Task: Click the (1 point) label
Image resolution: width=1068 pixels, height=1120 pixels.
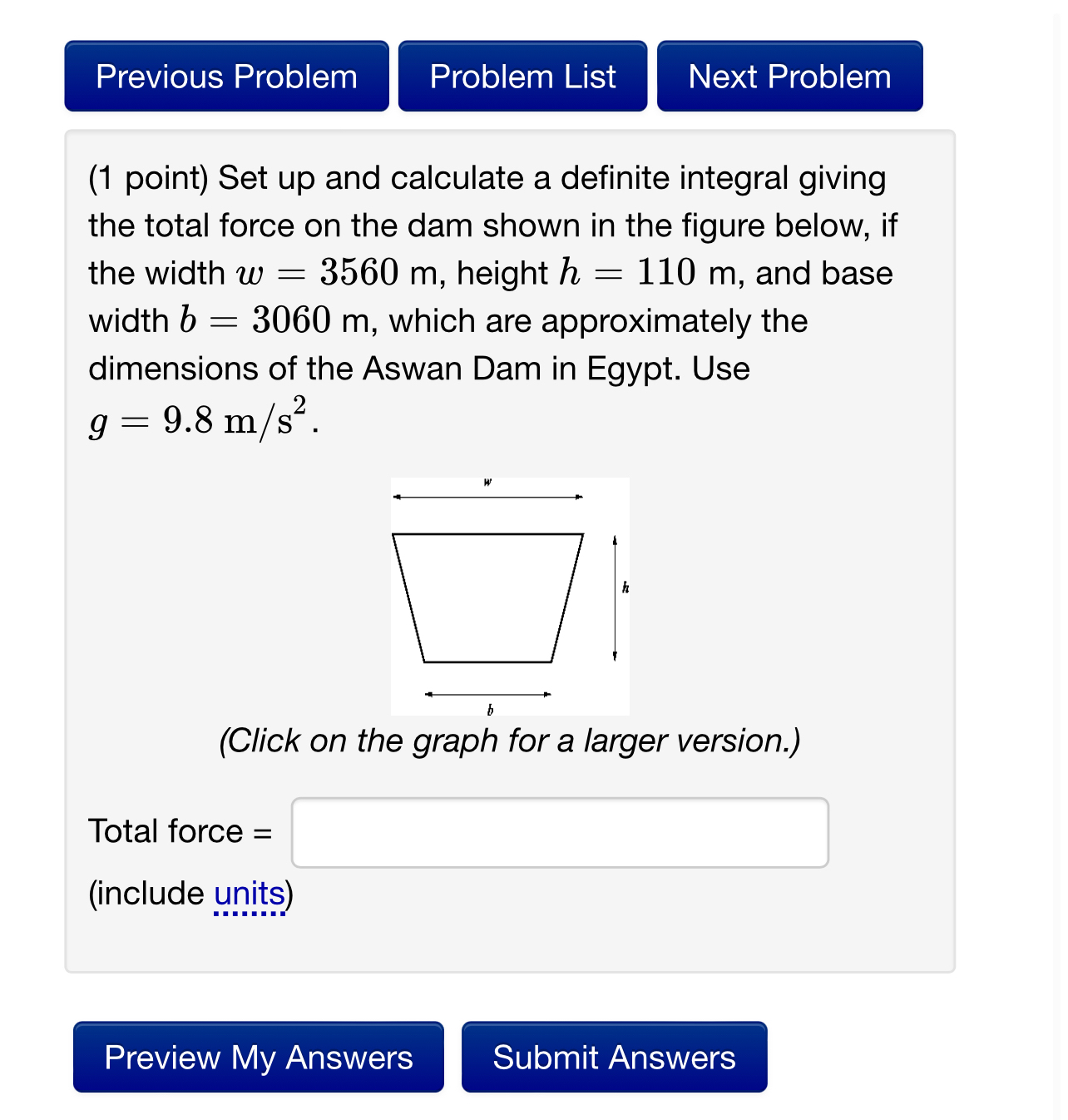Action: 148,177
